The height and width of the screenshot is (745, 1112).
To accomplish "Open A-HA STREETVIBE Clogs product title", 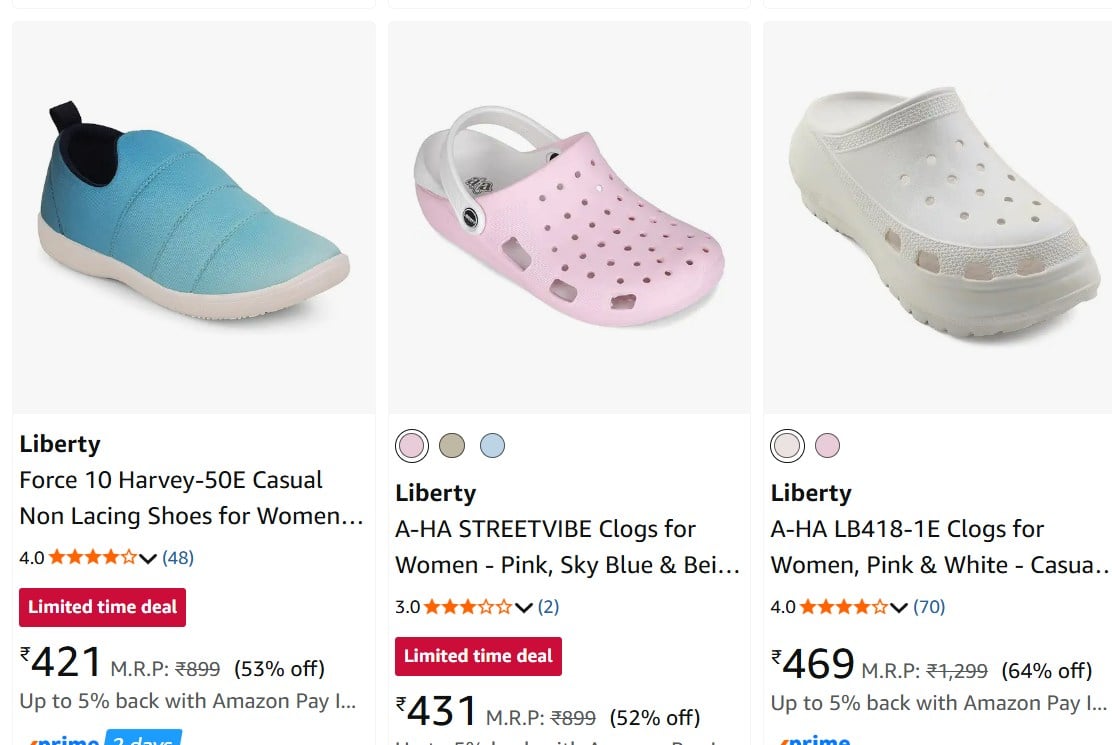I will [x=567, y=547].
